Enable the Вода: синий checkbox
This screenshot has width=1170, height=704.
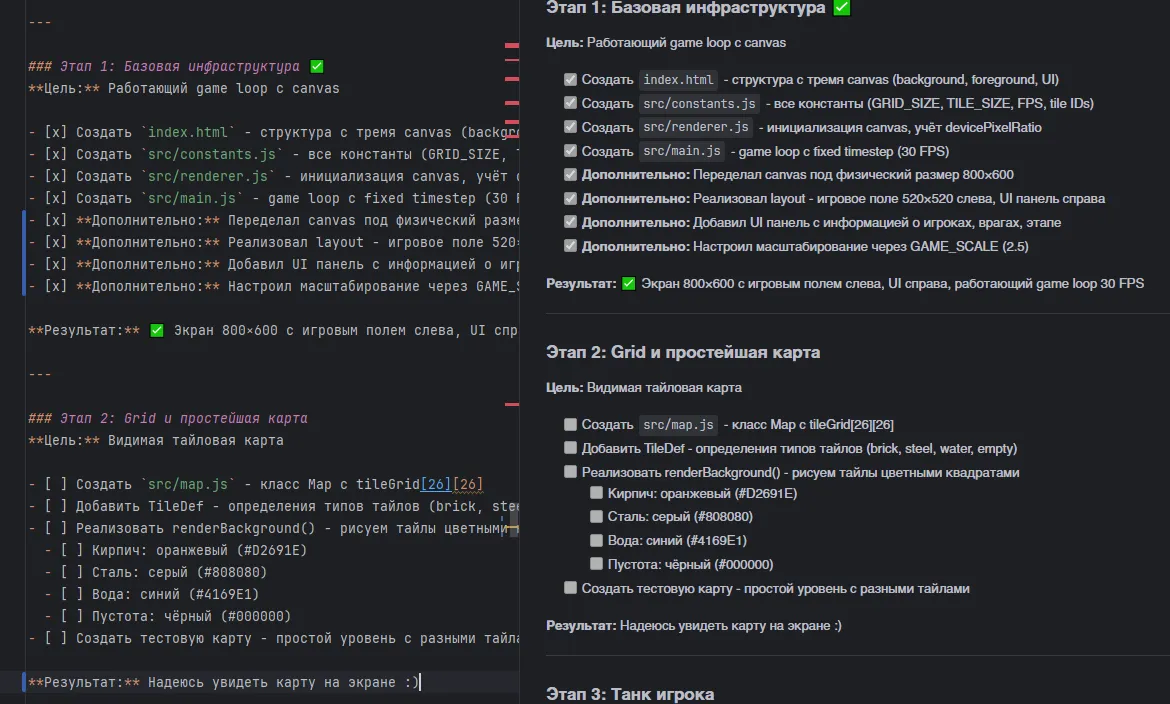click(x=596, y=540)
